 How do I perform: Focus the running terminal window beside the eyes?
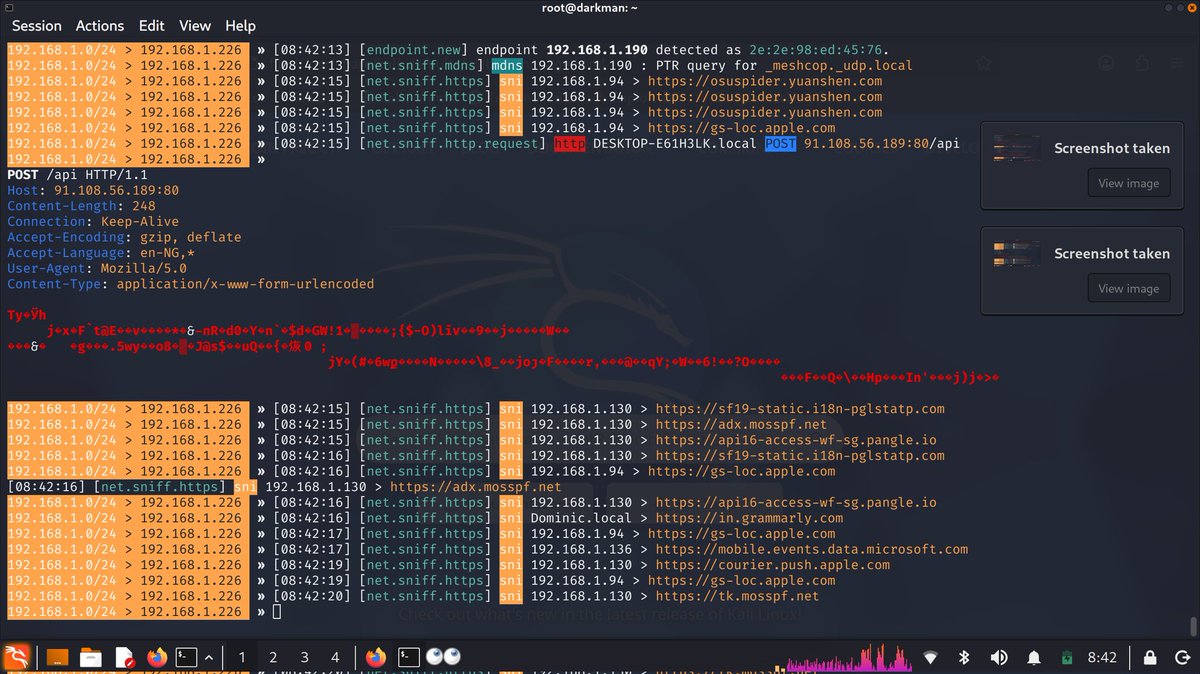[408, 657]
